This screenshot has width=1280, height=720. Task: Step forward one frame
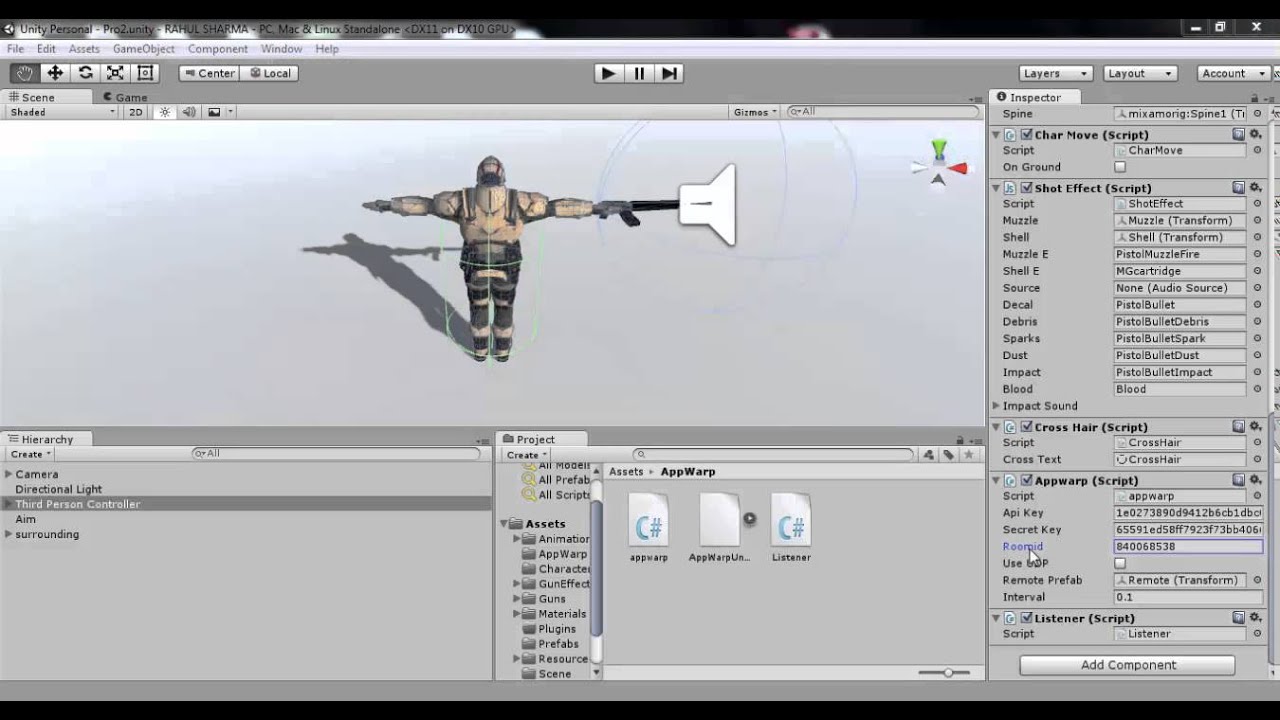coord(669,73)
